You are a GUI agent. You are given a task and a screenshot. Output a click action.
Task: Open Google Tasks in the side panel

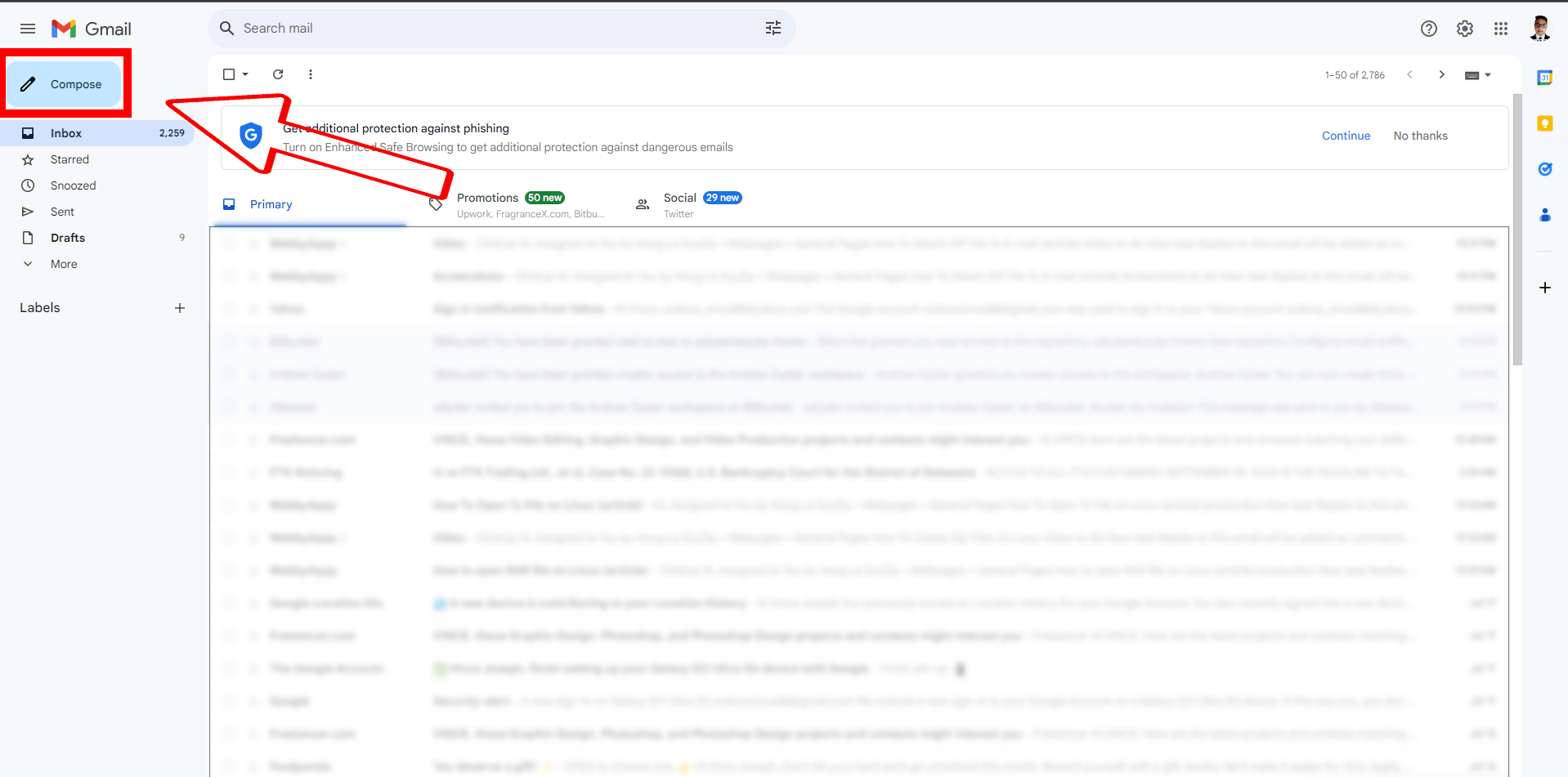(1545, 169)
